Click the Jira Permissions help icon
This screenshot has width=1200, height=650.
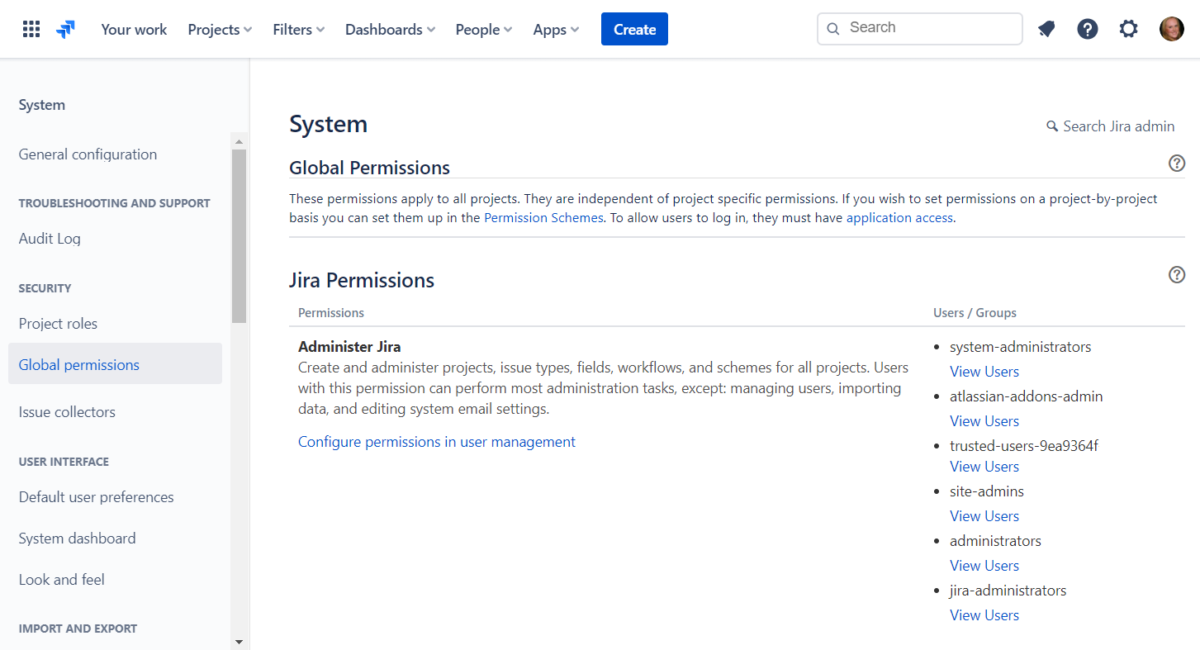click(x=1176, y=274)
